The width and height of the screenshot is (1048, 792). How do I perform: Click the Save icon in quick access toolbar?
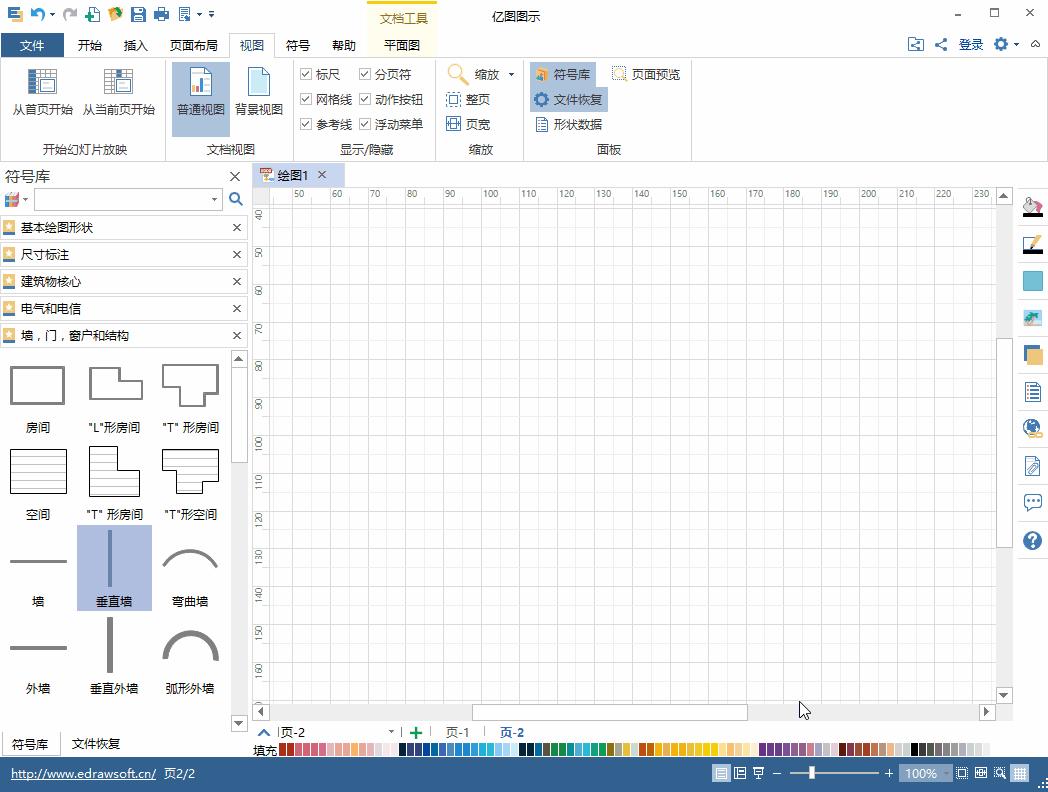tap(138, 13)
